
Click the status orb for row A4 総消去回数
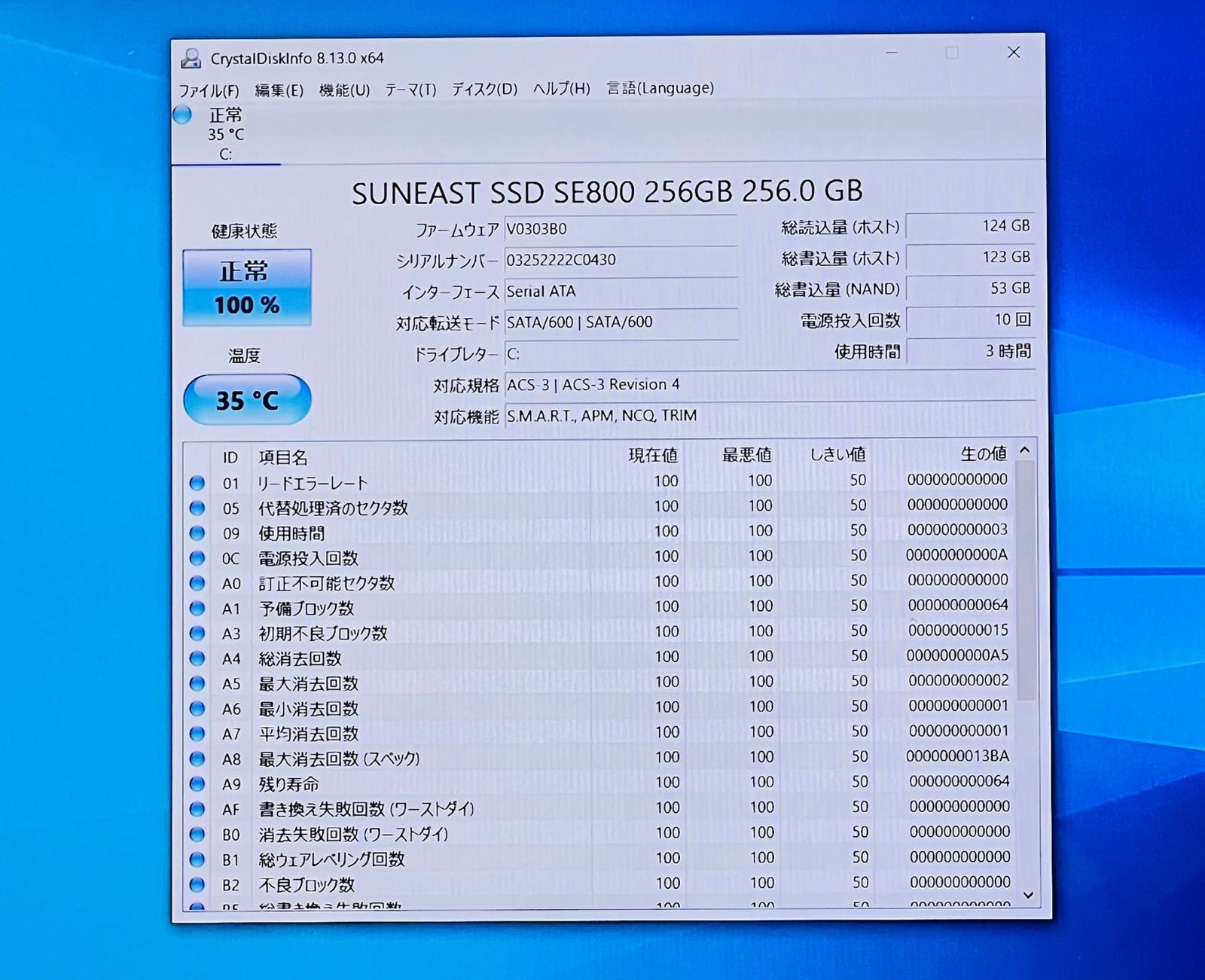197,658
